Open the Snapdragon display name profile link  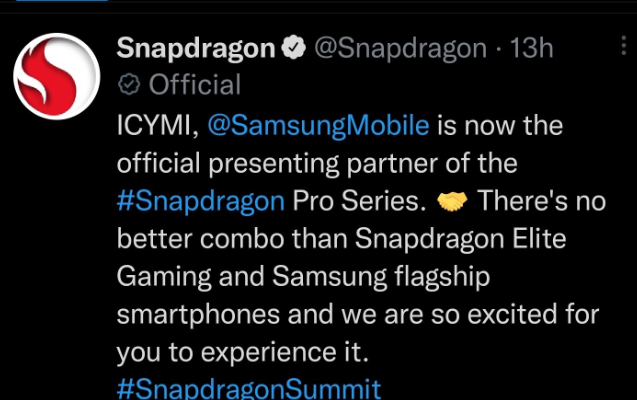195,48
